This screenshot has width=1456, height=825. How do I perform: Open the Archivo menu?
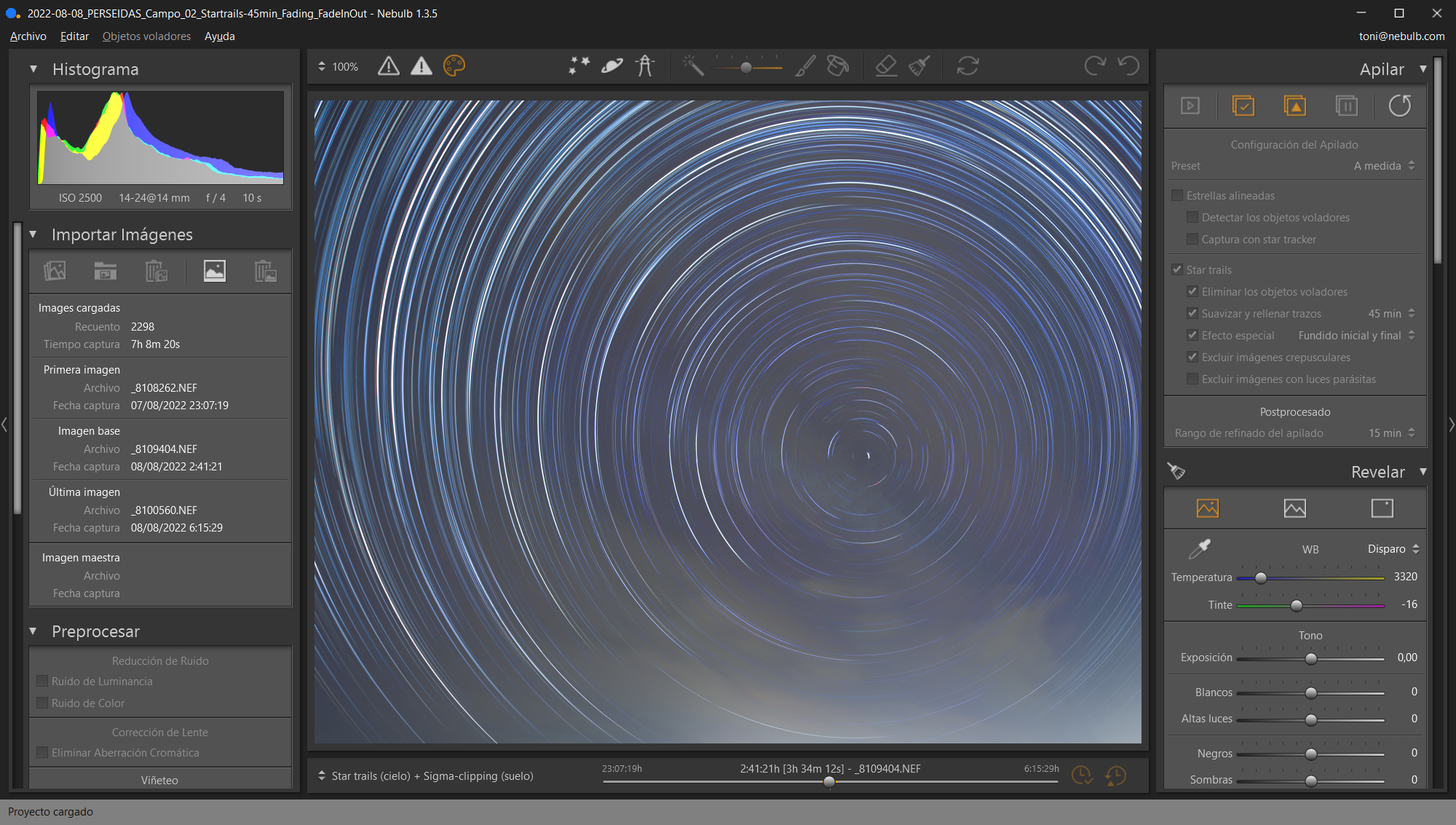(x=28, y=36)
